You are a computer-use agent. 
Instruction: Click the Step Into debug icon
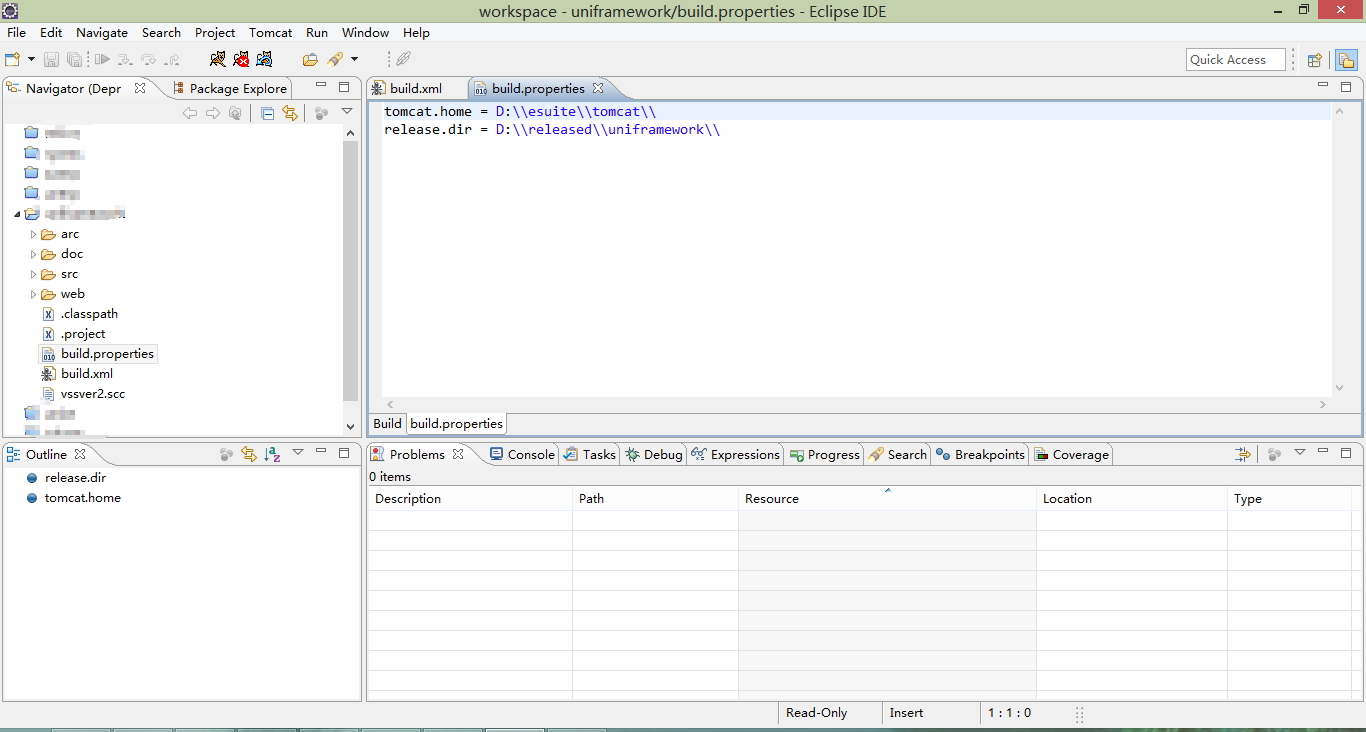click(125, 60)
